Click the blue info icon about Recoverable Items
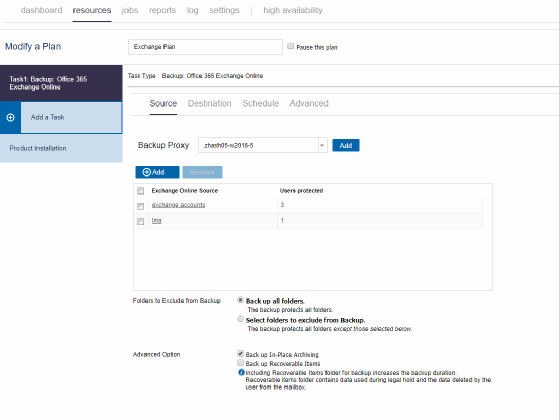The height and width of the screenshot is (420, 559). (241, 373)
